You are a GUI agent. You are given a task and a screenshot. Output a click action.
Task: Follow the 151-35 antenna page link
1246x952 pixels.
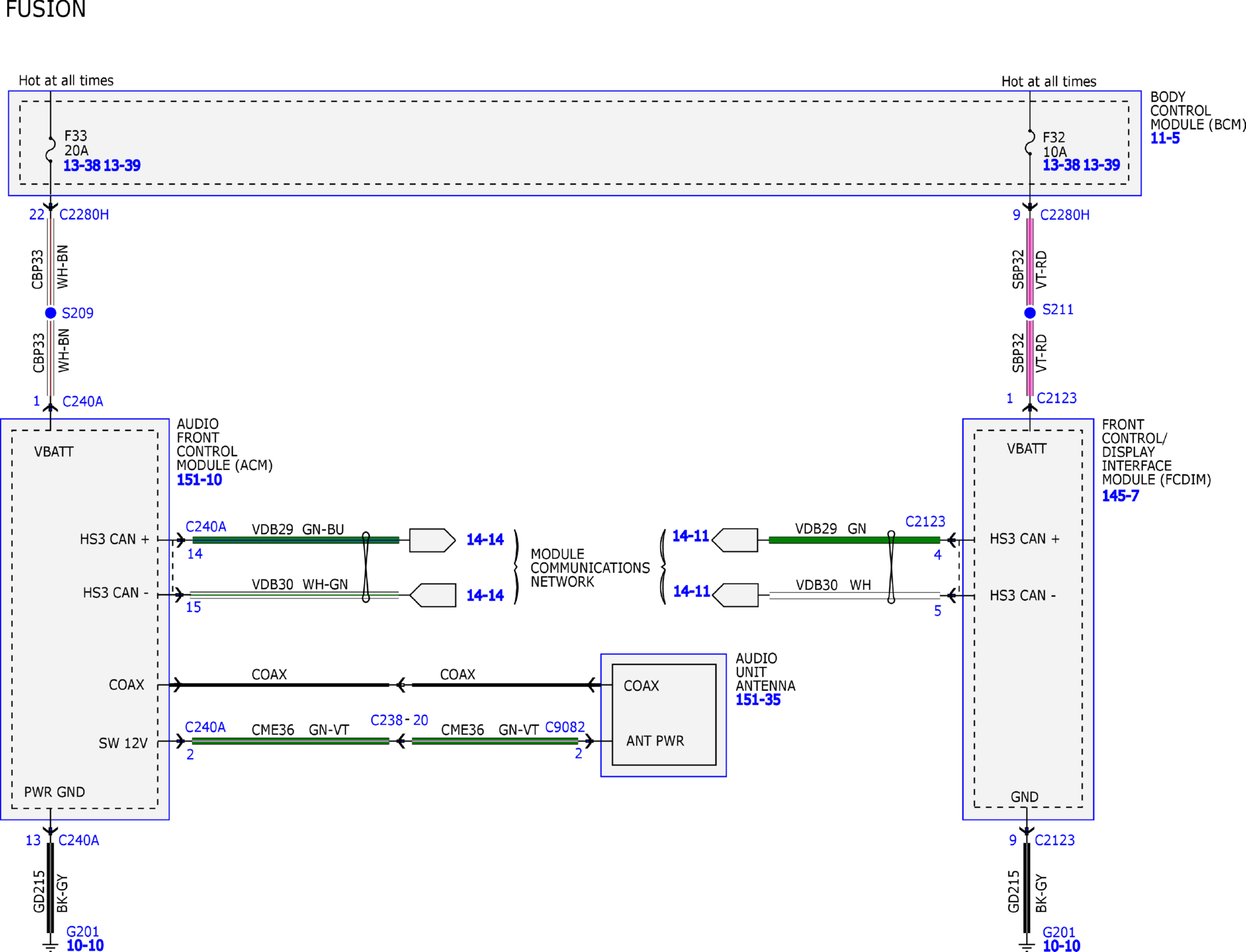[758, 699]
